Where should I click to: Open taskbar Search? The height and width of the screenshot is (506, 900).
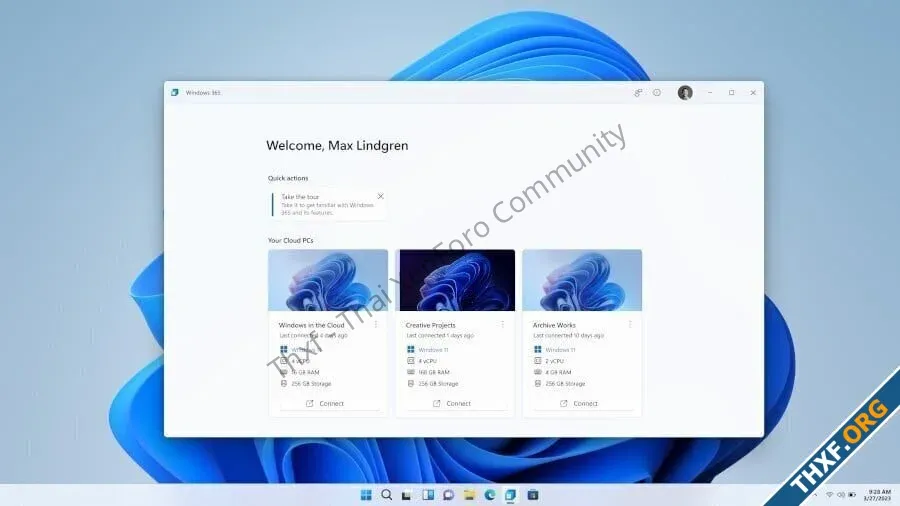[386, 495]
